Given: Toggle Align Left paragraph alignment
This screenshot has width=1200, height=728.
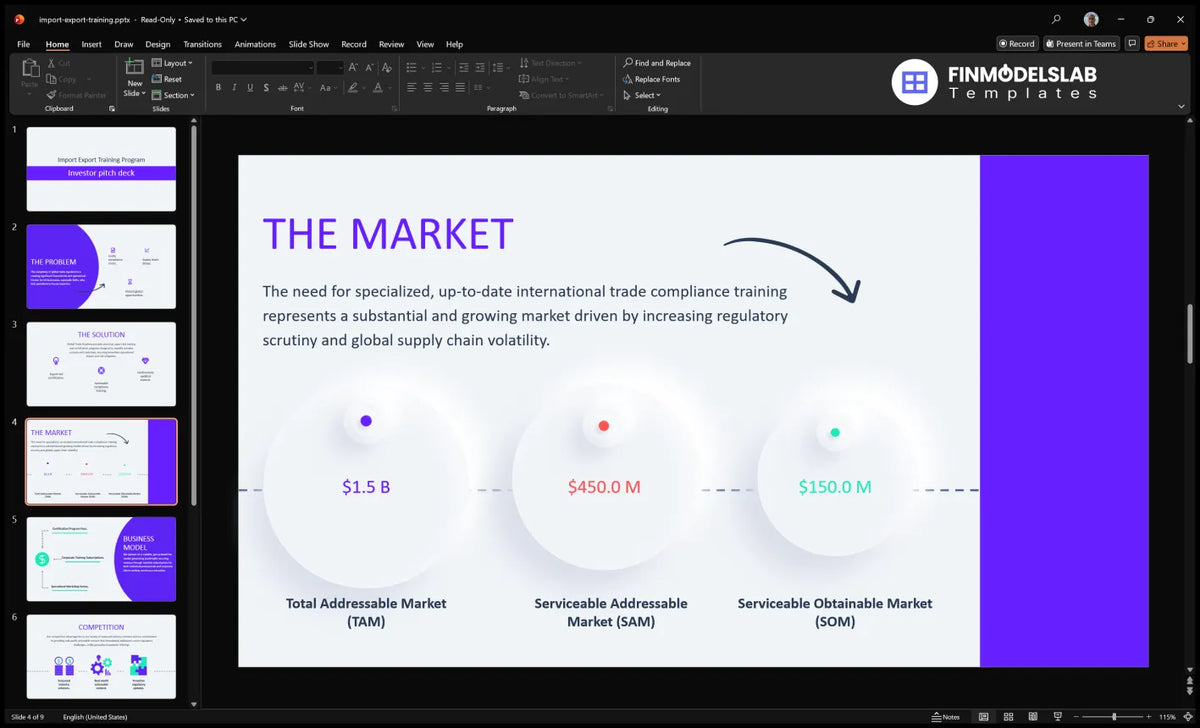Looking at the screenshot, I should point(411,87).
